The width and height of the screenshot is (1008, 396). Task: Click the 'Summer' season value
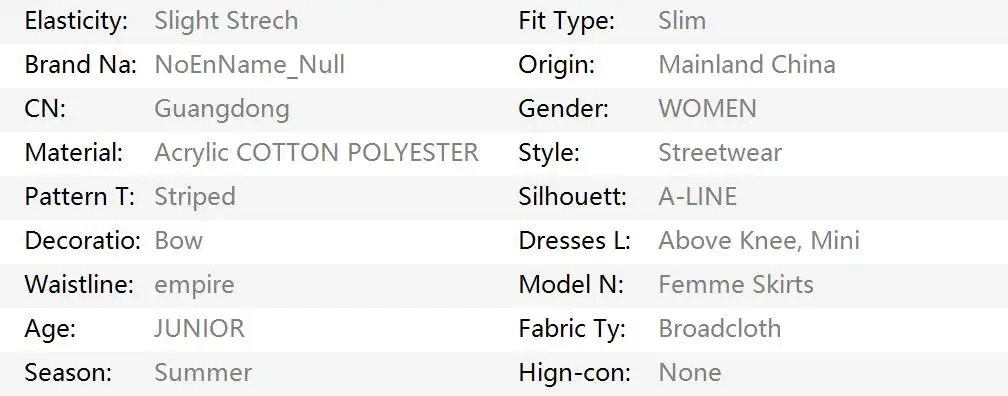coord(203,372)
